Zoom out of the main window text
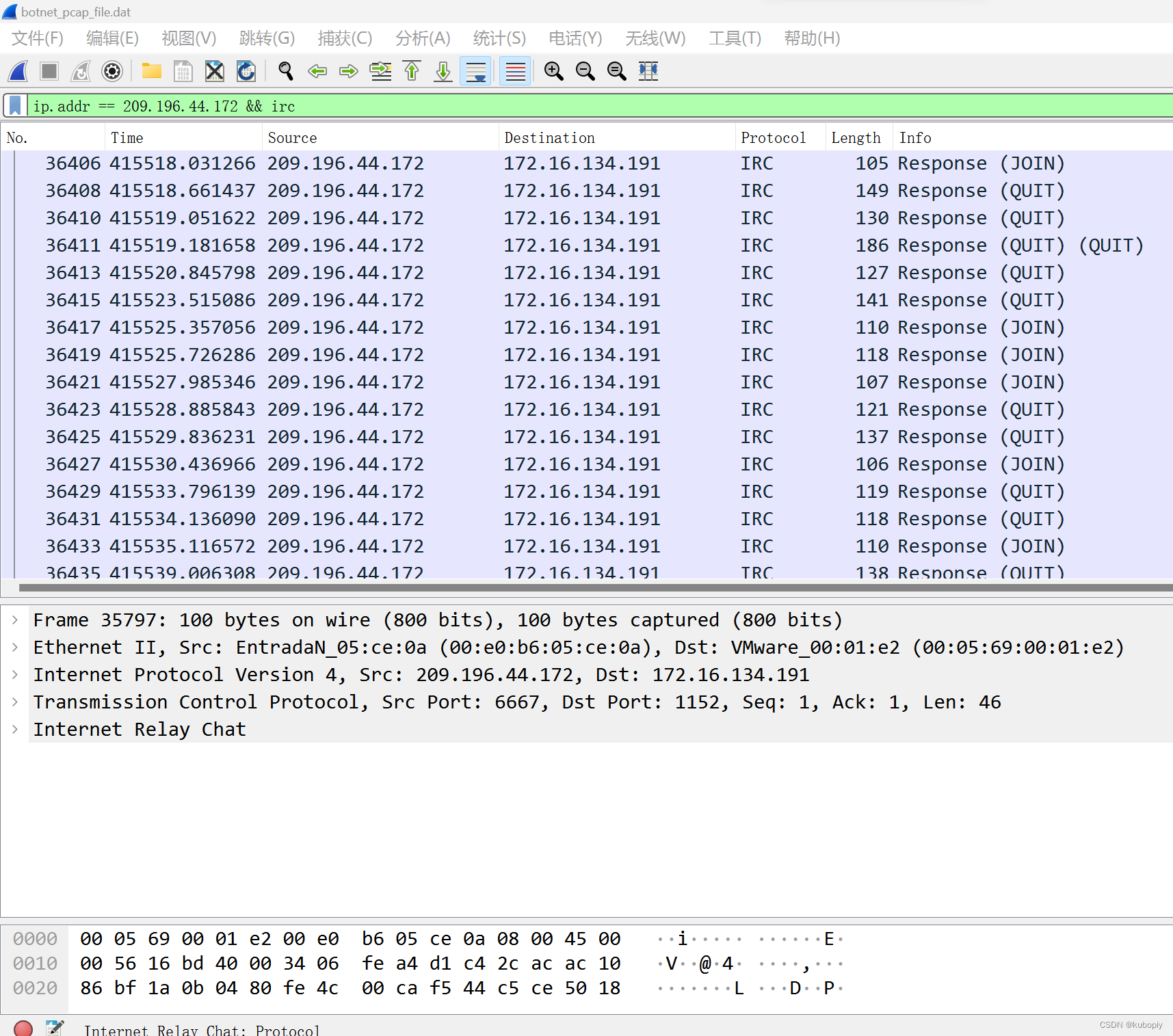This screenshot has width=1173, height=1036. [x=585, y=71]
